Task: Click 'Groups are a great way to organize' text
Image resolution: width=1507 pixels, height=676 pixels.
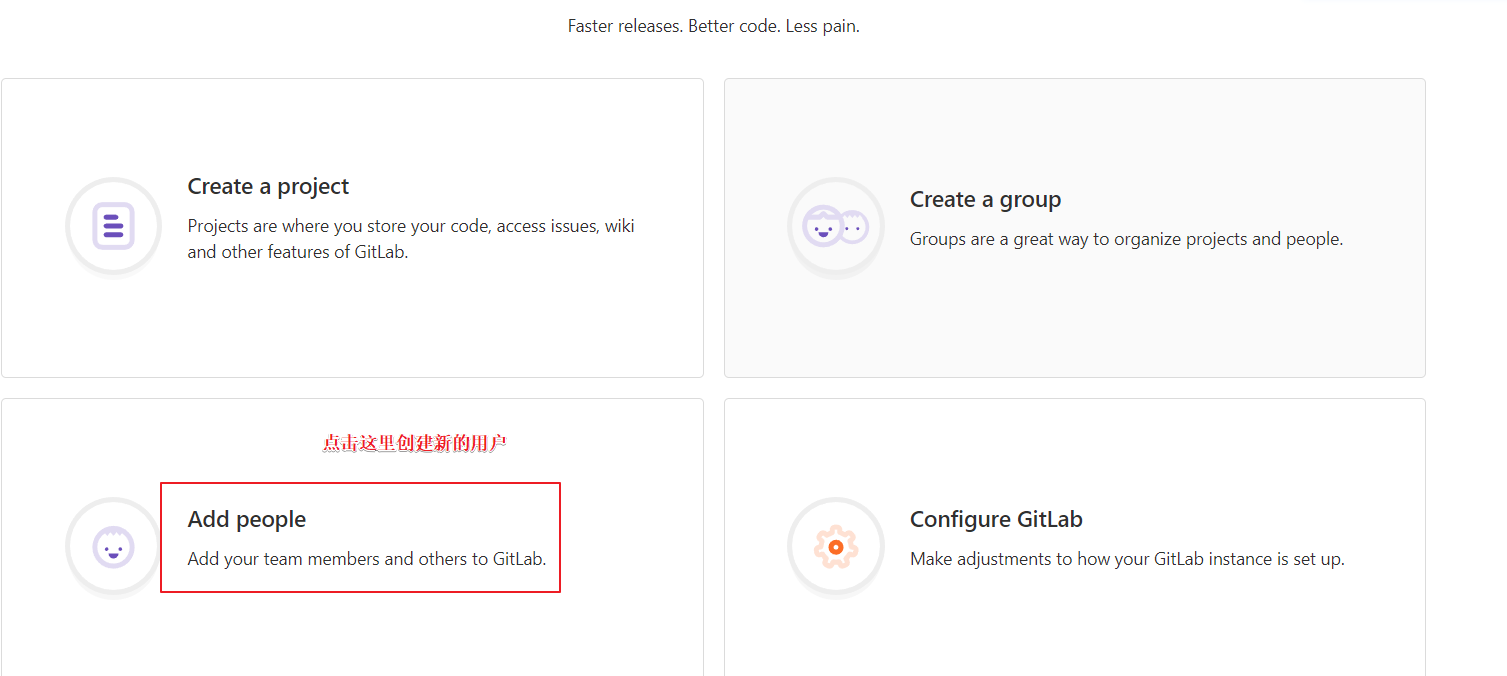Action: click(1126, 240)
